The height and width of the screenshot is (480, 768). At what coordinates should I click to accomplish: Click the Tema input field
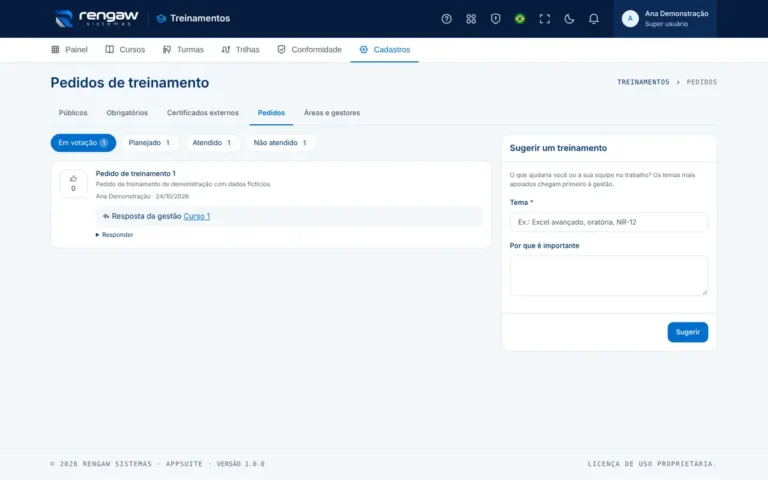pyautogui.click(x=609, y=222)
